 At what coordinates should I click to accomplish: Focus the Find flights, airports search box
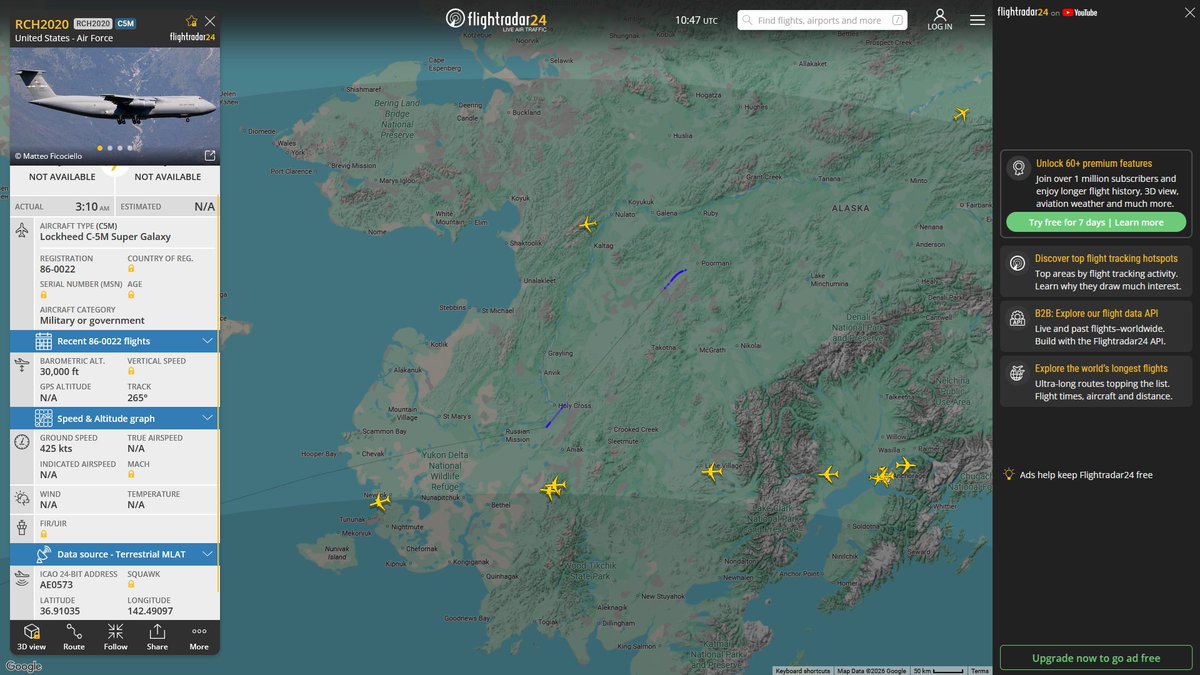(820, 20)
